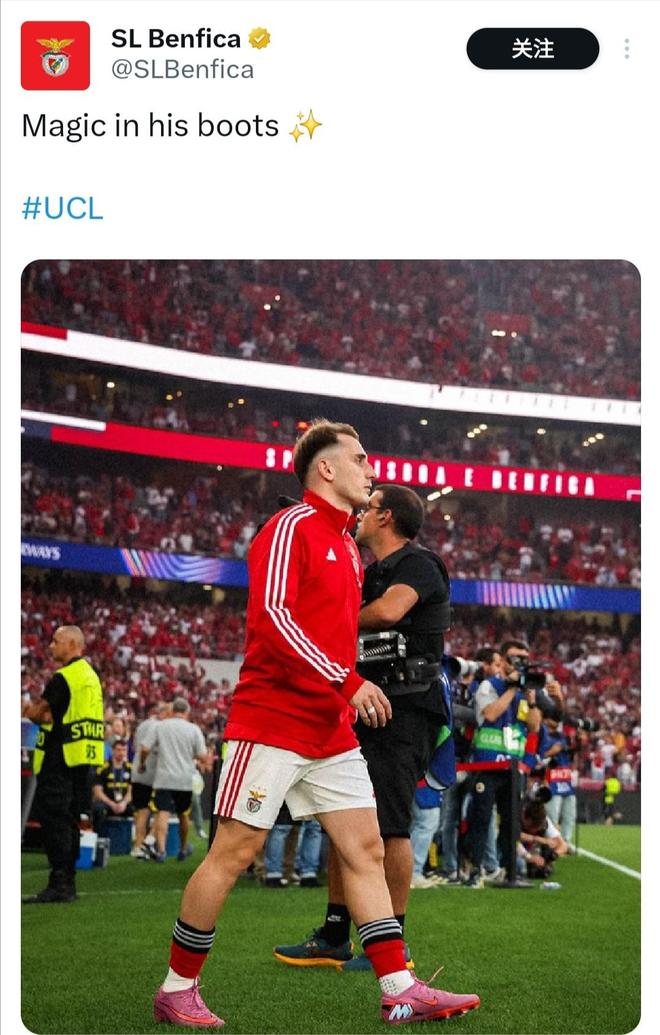The width and height of the screenshot is (660, 1035).
Task: Open the SL Benfica profile avatar
Action: [x=55, y=55]
